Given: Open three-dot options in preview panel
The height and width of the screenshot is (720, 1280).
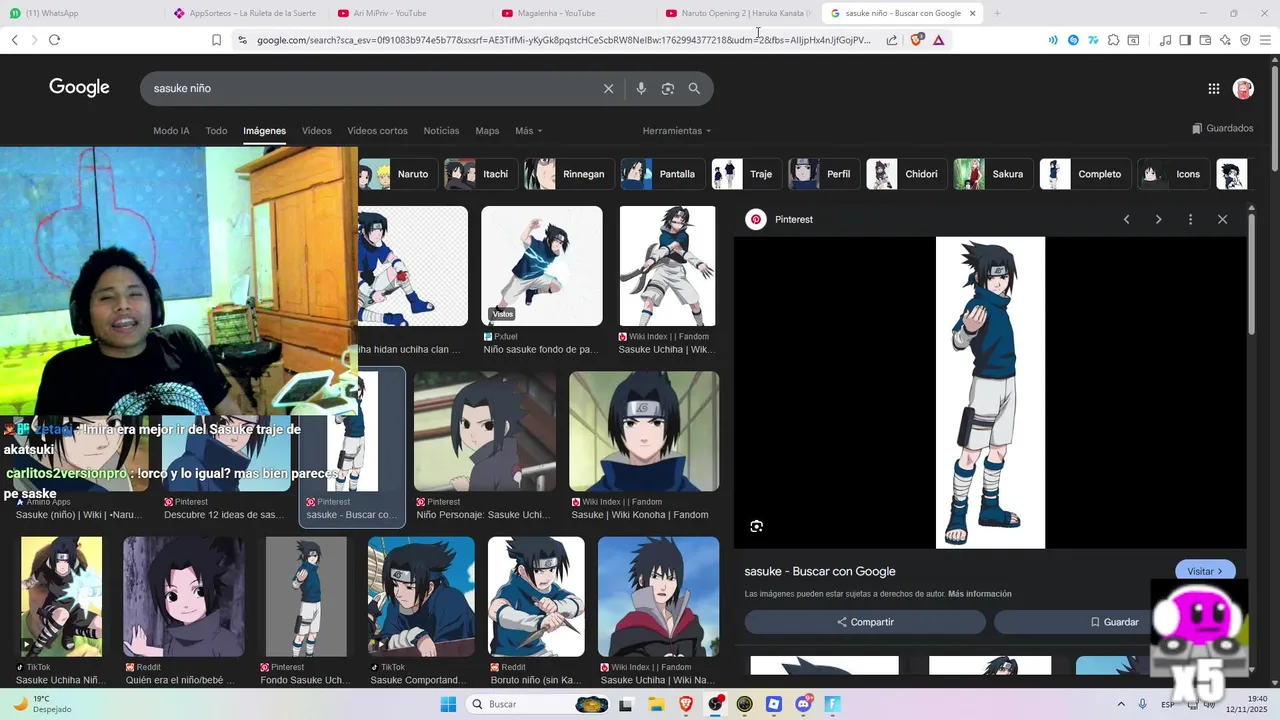Looking at the screenshot, I should (1190, 219).
